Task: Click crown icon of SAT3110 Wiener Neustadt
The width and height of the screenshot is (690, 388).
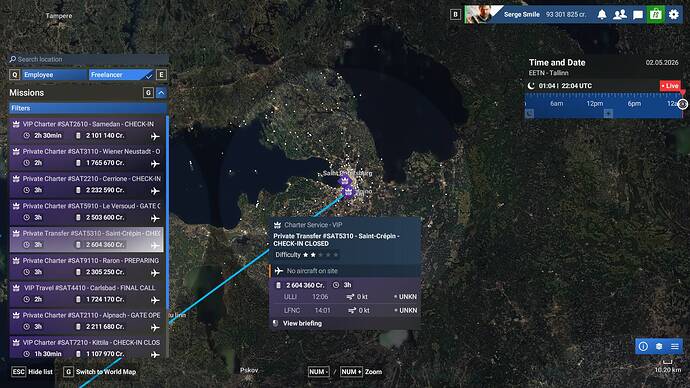Action: point(16,151)
